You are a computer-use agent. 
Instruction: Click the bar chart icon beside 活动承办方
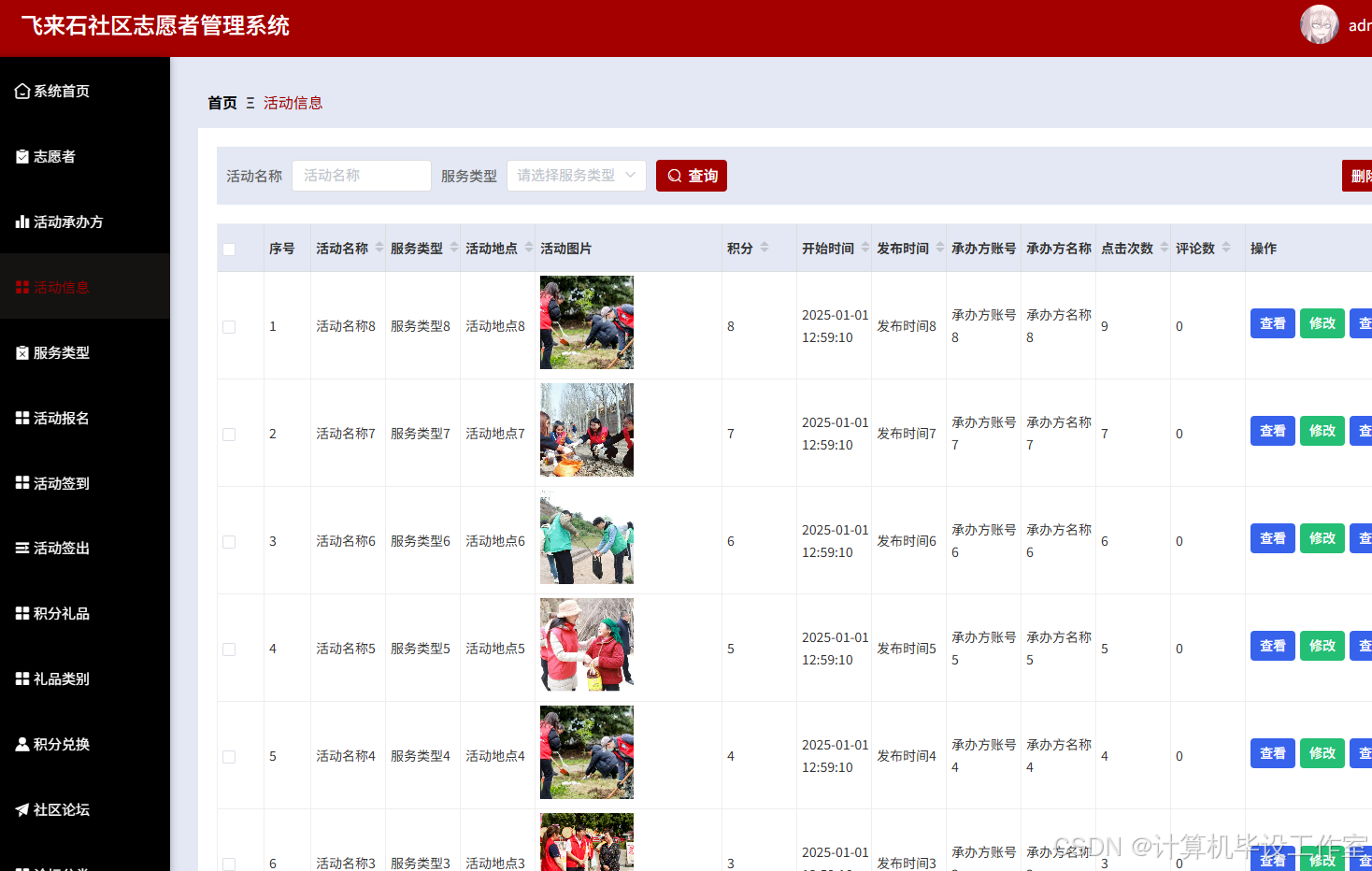tap(22, 222)
